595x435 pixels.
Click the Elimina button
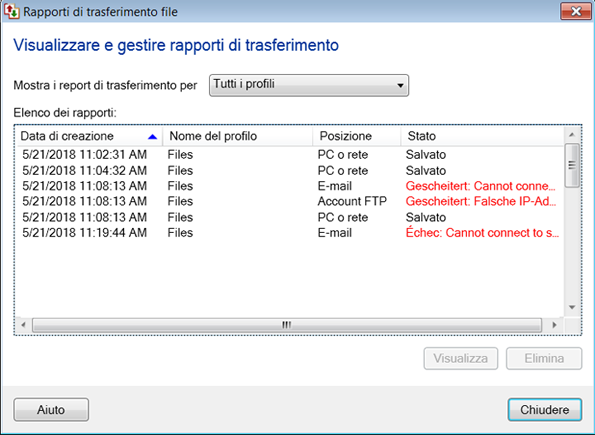pos(544,358)
